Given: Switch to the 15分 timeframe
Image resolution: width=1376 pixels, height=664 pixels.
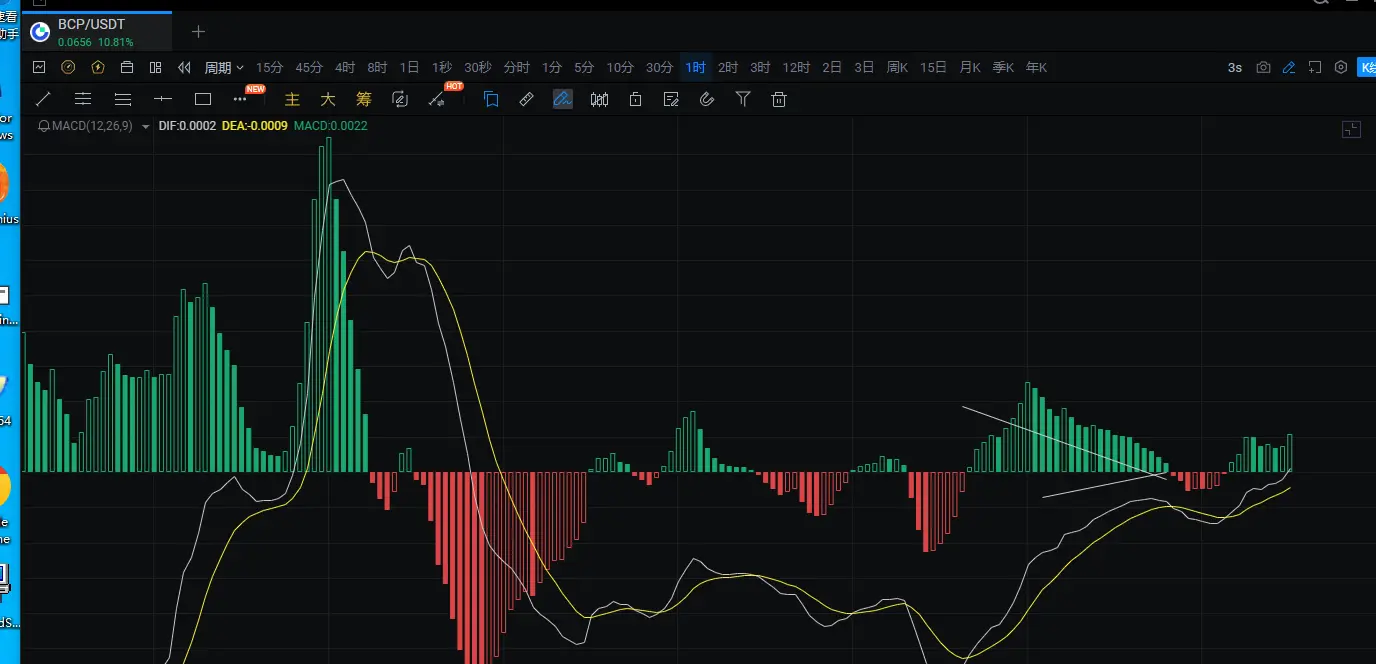Looking at the screenshot, I should (269, 67).
